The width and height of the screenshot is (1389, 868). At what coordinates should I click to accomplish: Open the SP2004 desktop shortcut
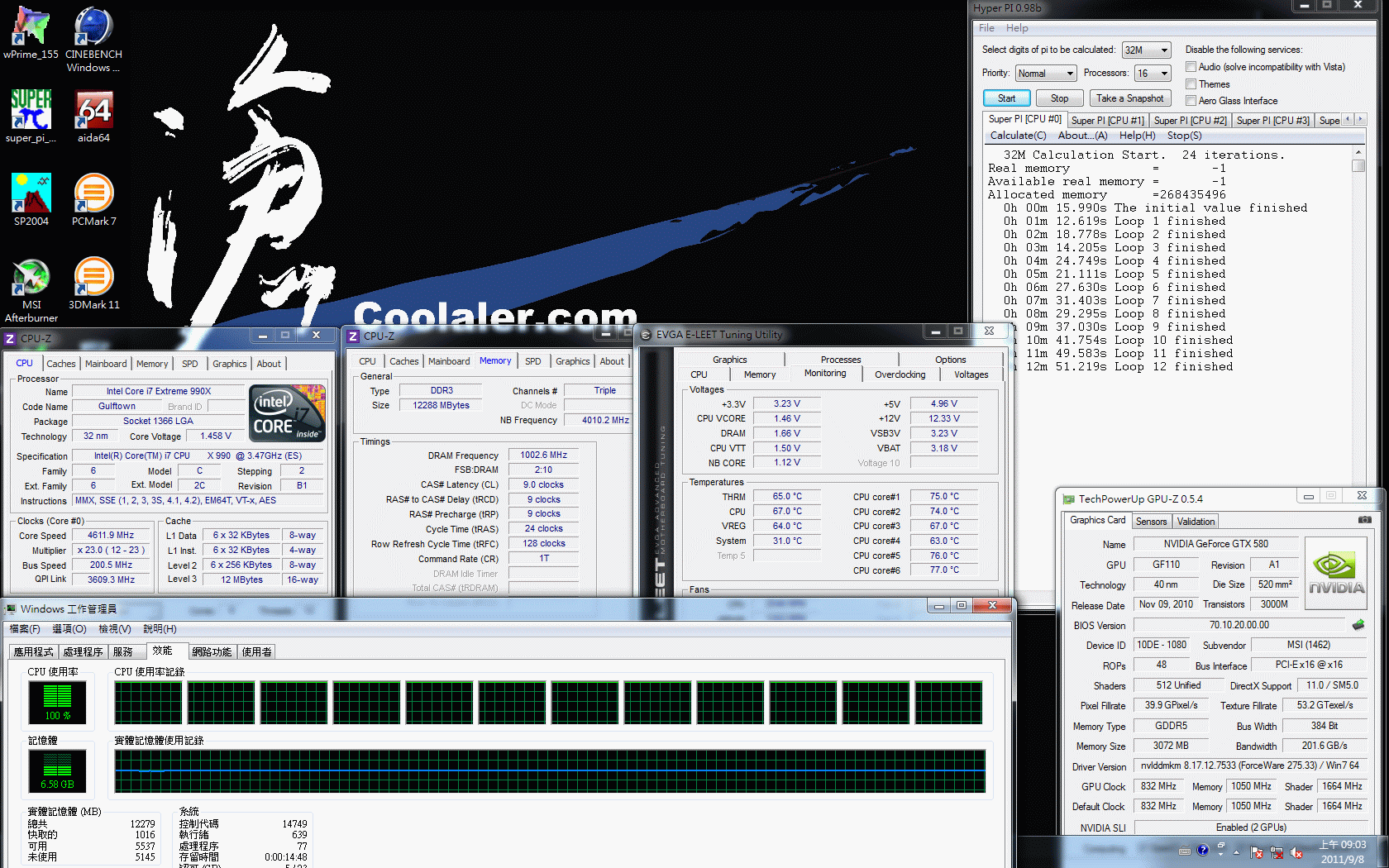31,200
